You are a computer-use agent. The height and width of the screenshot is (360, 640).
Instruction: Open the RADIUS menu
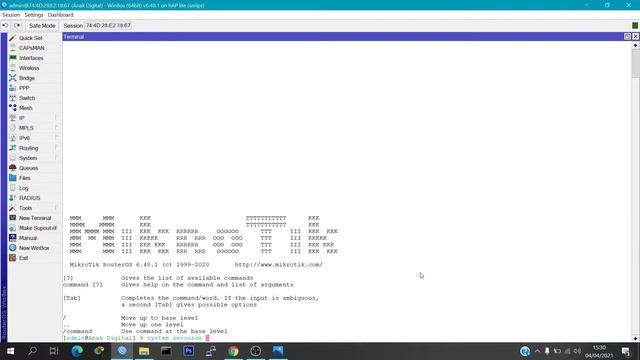(x=29, y=198)
